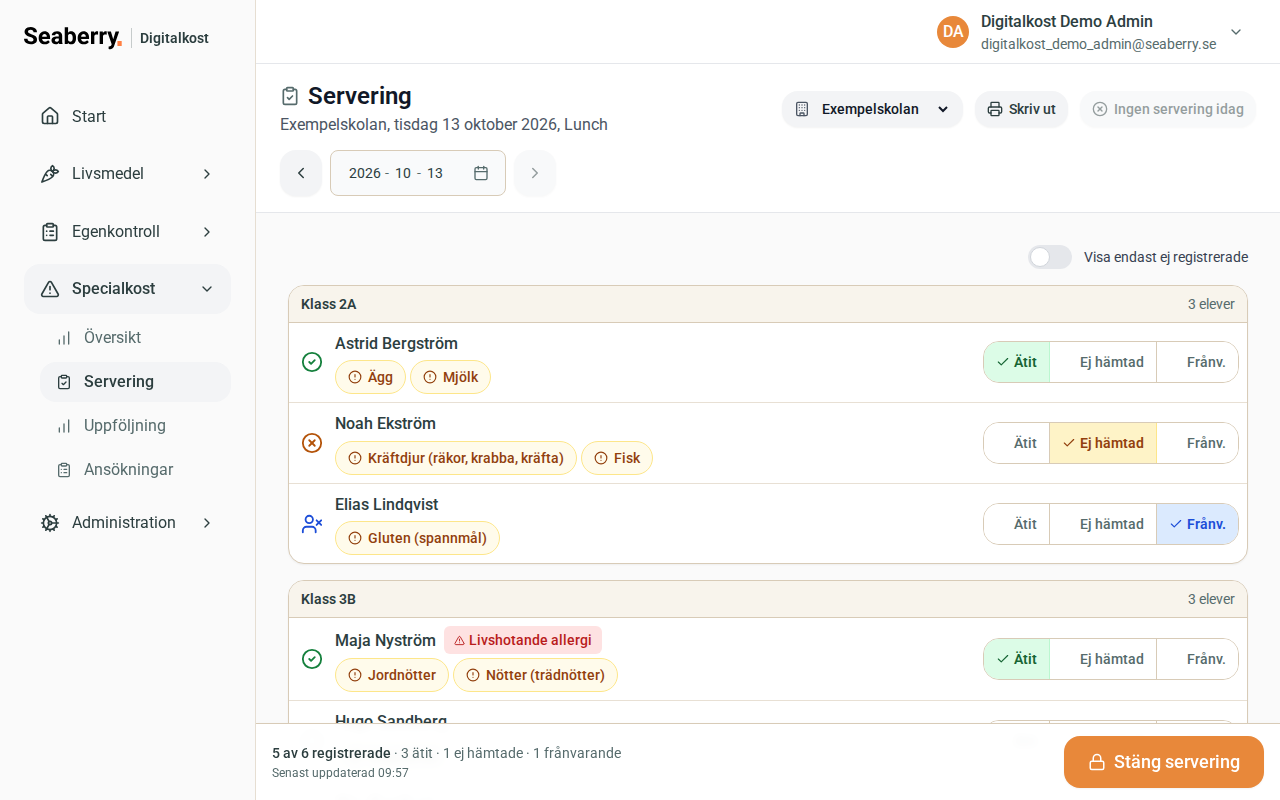
Task: Click the calendar icon in date field
Action: [481, 173]
